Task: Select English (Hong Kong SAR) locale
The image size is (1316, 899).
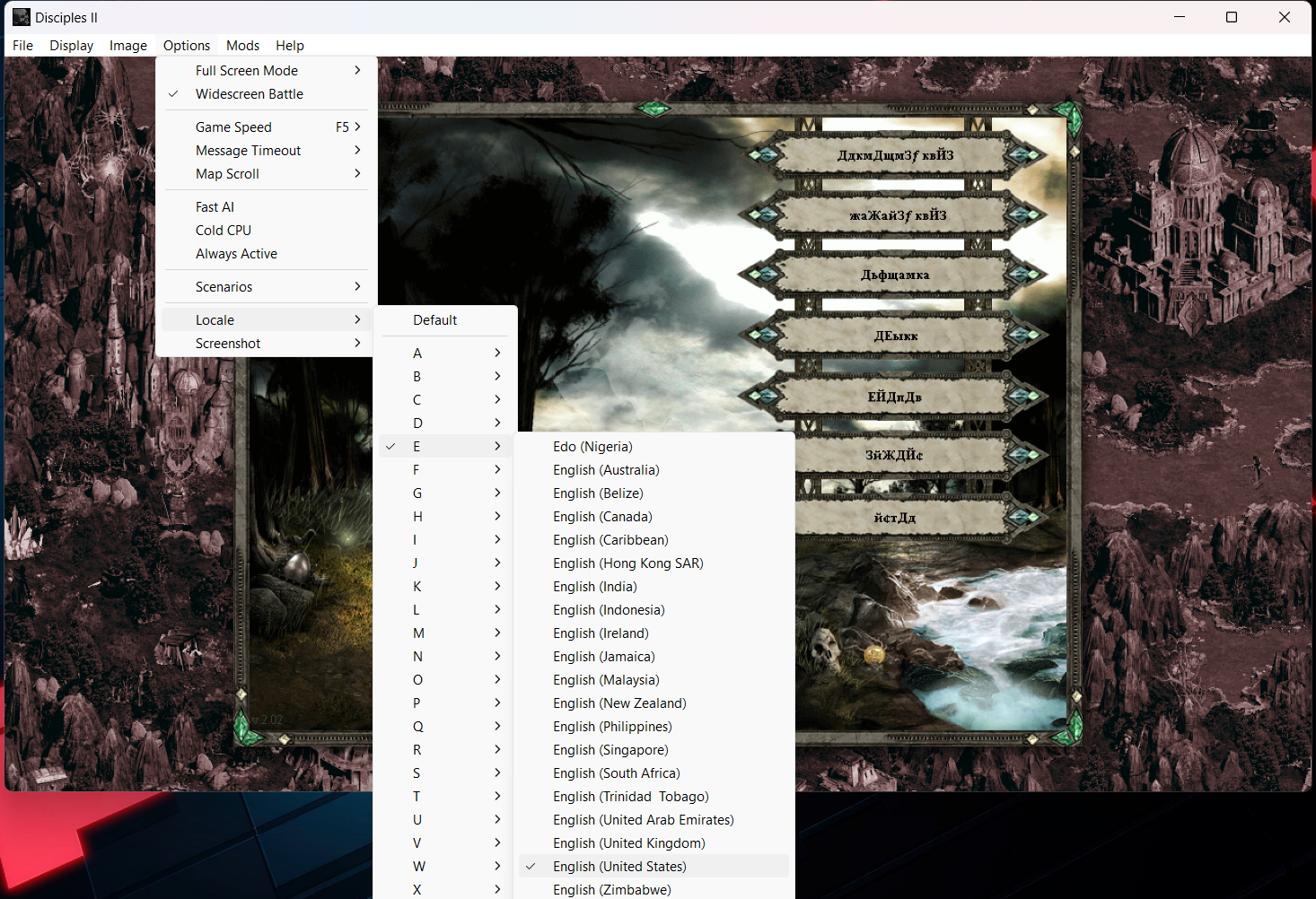Action: tap(654, 563)
